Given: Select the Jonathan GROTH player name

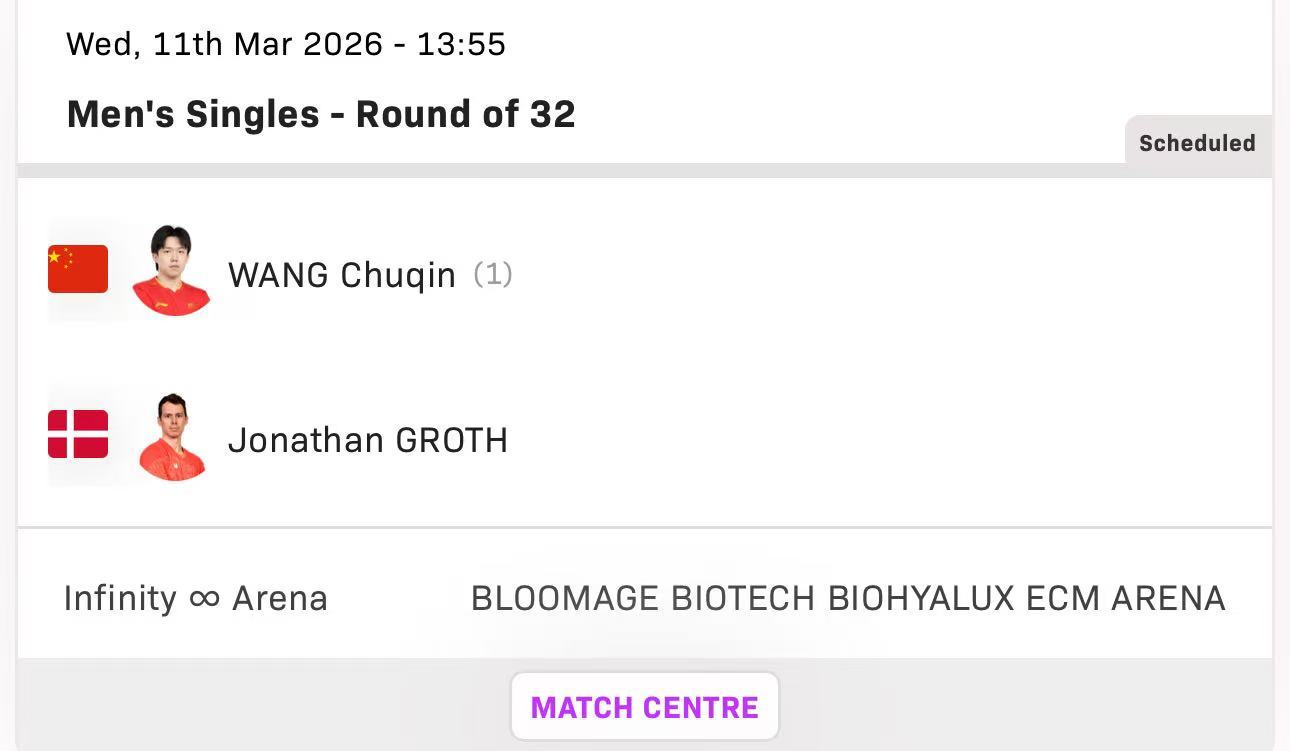Looking at the screenshot, I should coord(367,440).
